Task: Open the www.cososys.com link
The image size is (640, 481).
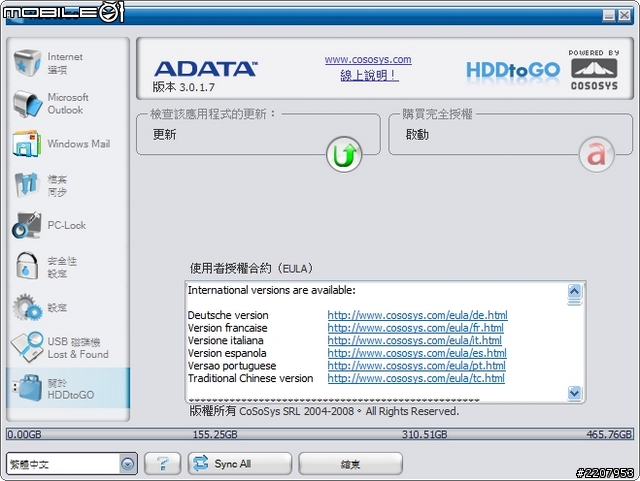Action: 368,60
